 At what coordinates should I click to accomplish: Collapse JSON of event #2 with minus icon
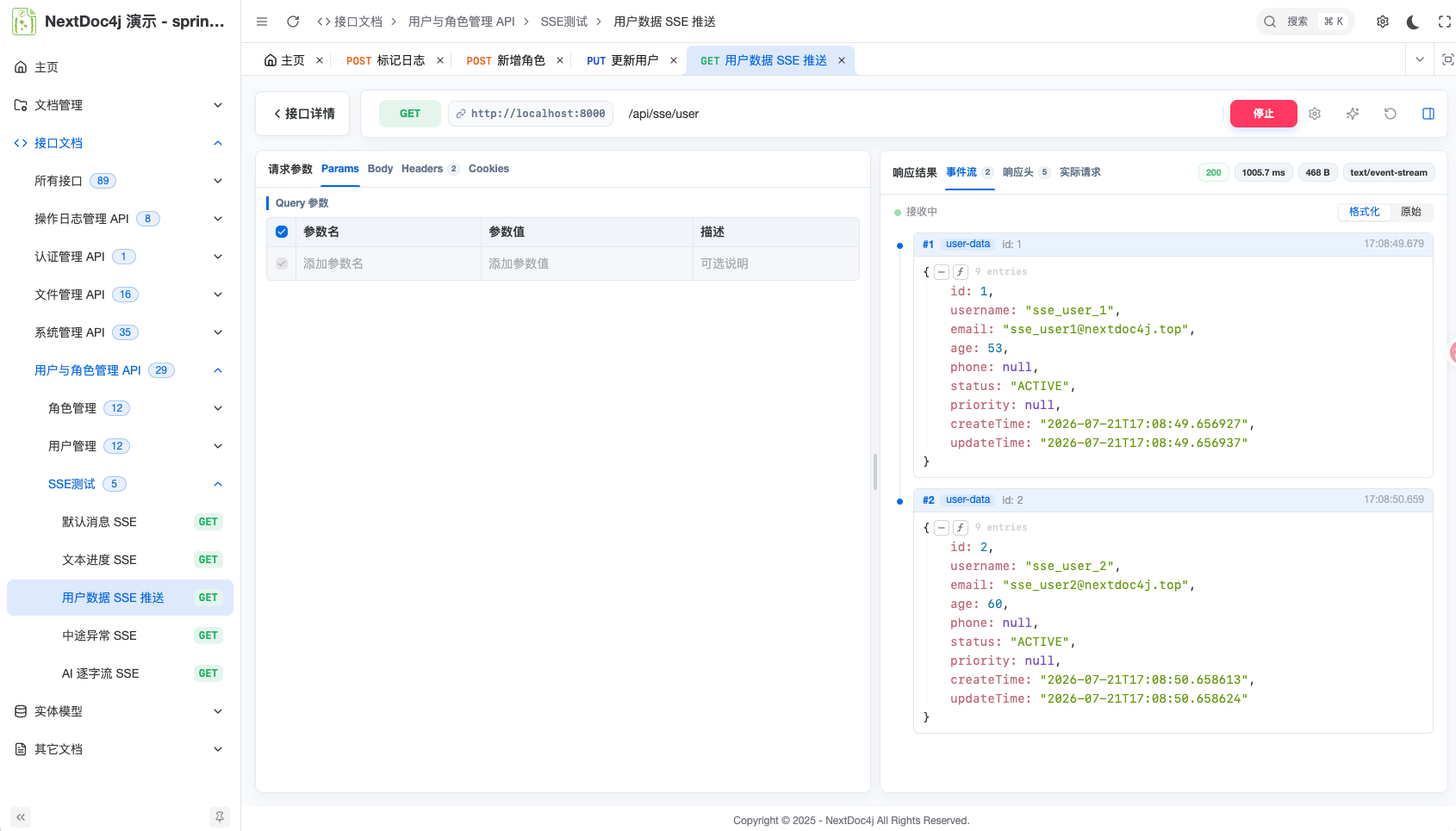pyautogui.click(x=942, y=528)
